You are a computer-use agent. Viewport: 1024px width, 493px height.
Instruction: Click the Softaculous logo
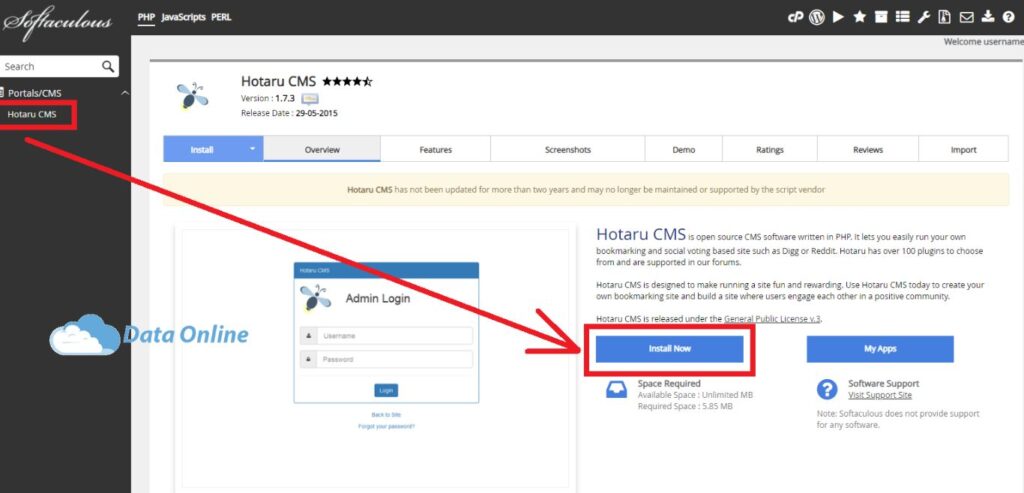[x=56, y=22]
